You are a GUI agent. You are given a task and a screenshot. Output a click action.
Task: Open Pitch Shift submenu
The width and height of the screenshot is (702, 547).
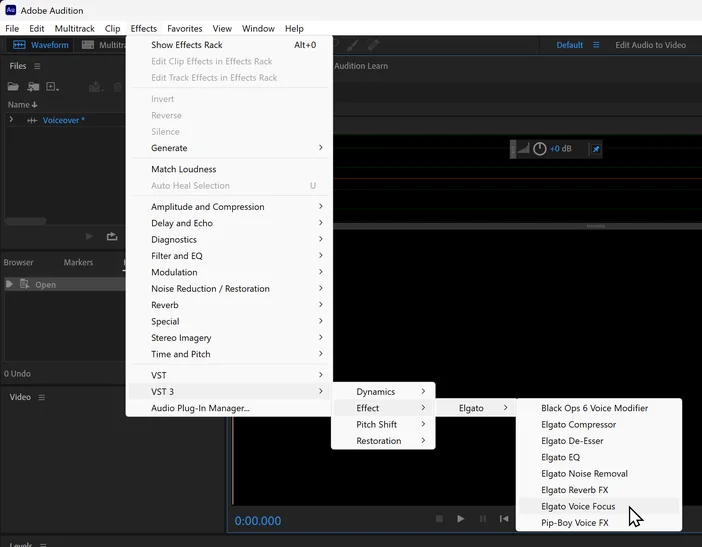click(x=383, y=424)
